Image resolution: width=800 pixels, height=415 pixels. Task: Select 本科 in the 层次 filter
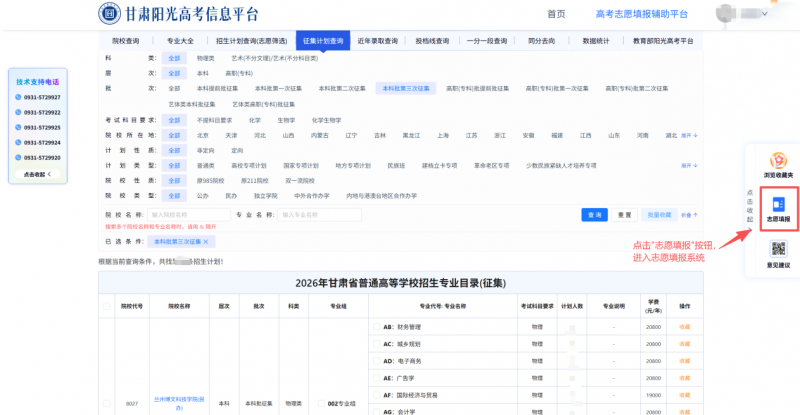coord(203,73)
